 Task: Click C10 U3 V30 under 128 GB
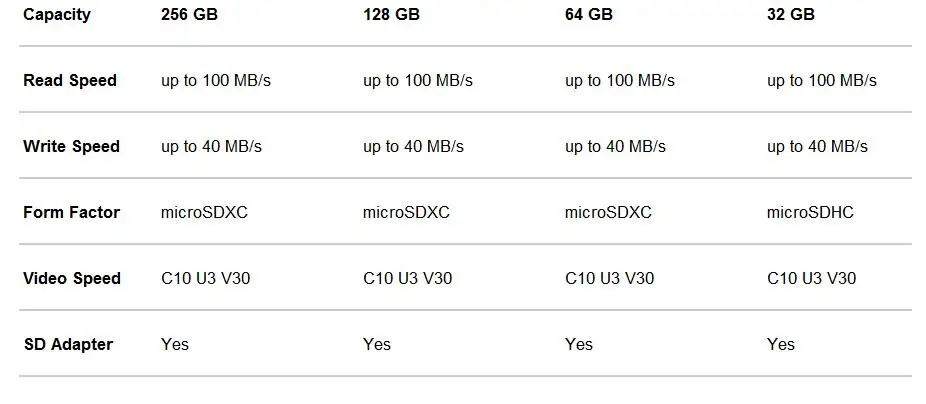click(x=407, y=278)
